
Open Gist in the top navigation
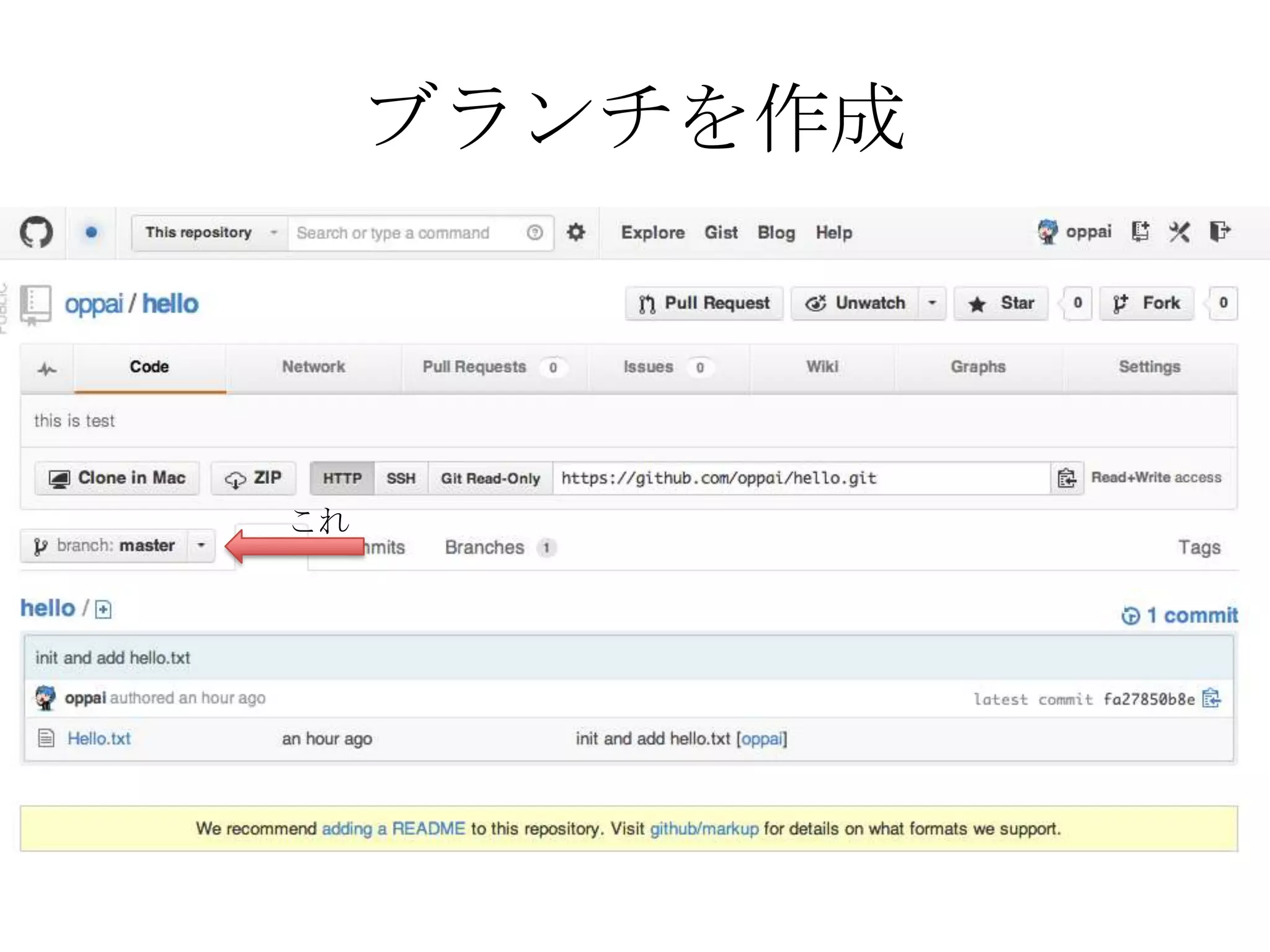pyautogui.click(x=721, y=232)
